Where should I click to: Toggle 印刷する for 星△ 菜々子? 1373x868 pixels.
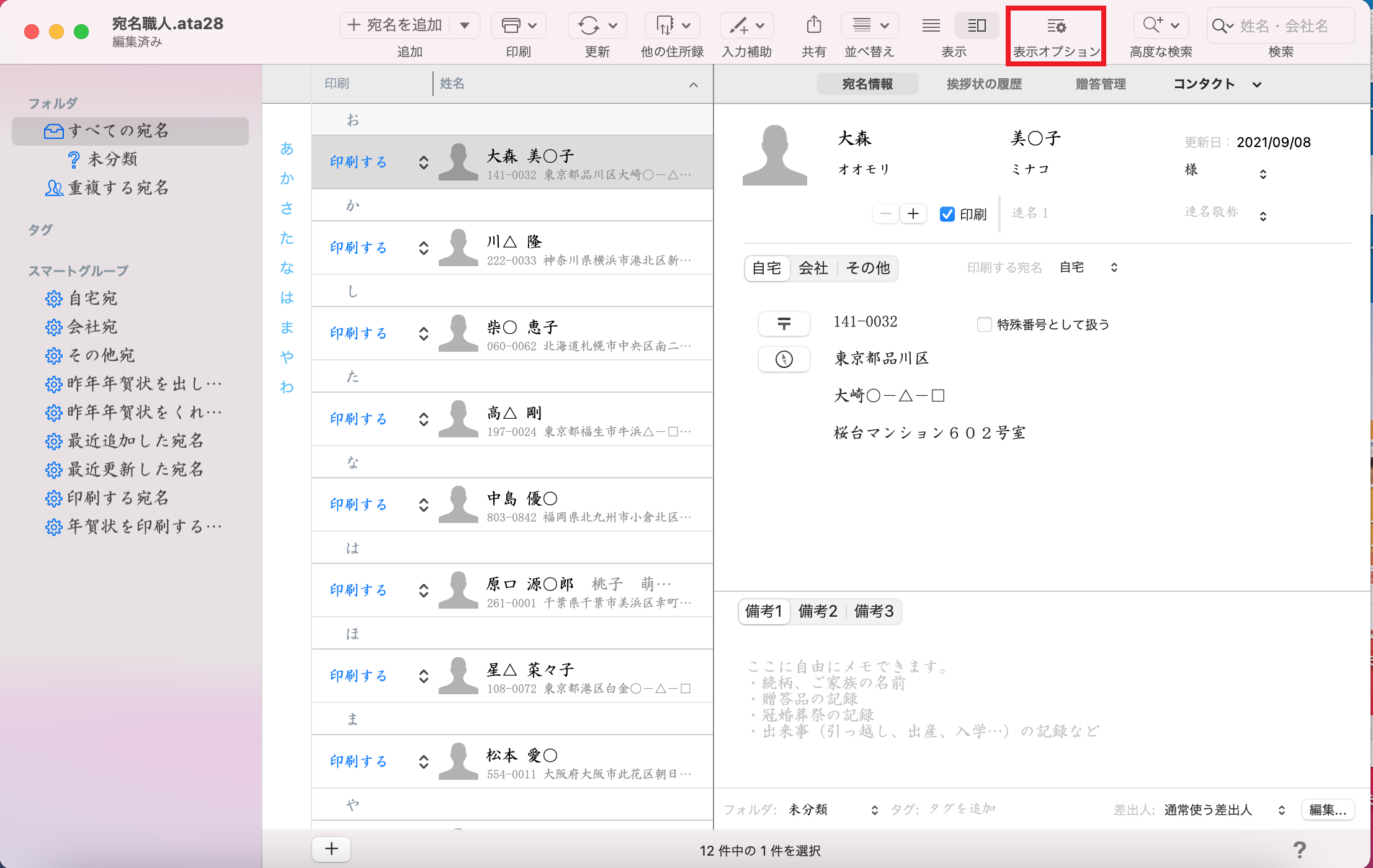coord(359,676)
